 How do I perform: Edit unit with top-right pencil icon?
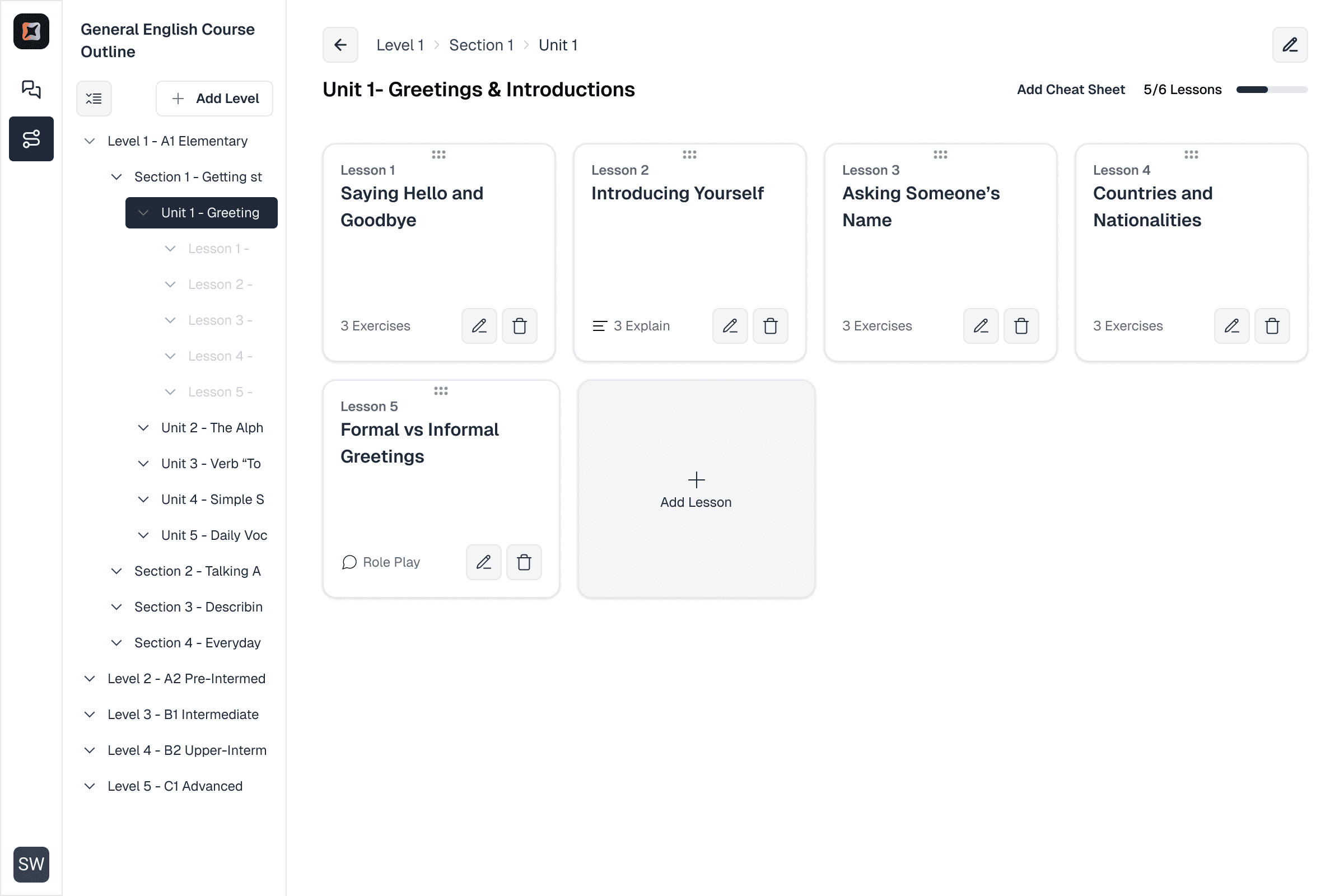[1289, 45]
